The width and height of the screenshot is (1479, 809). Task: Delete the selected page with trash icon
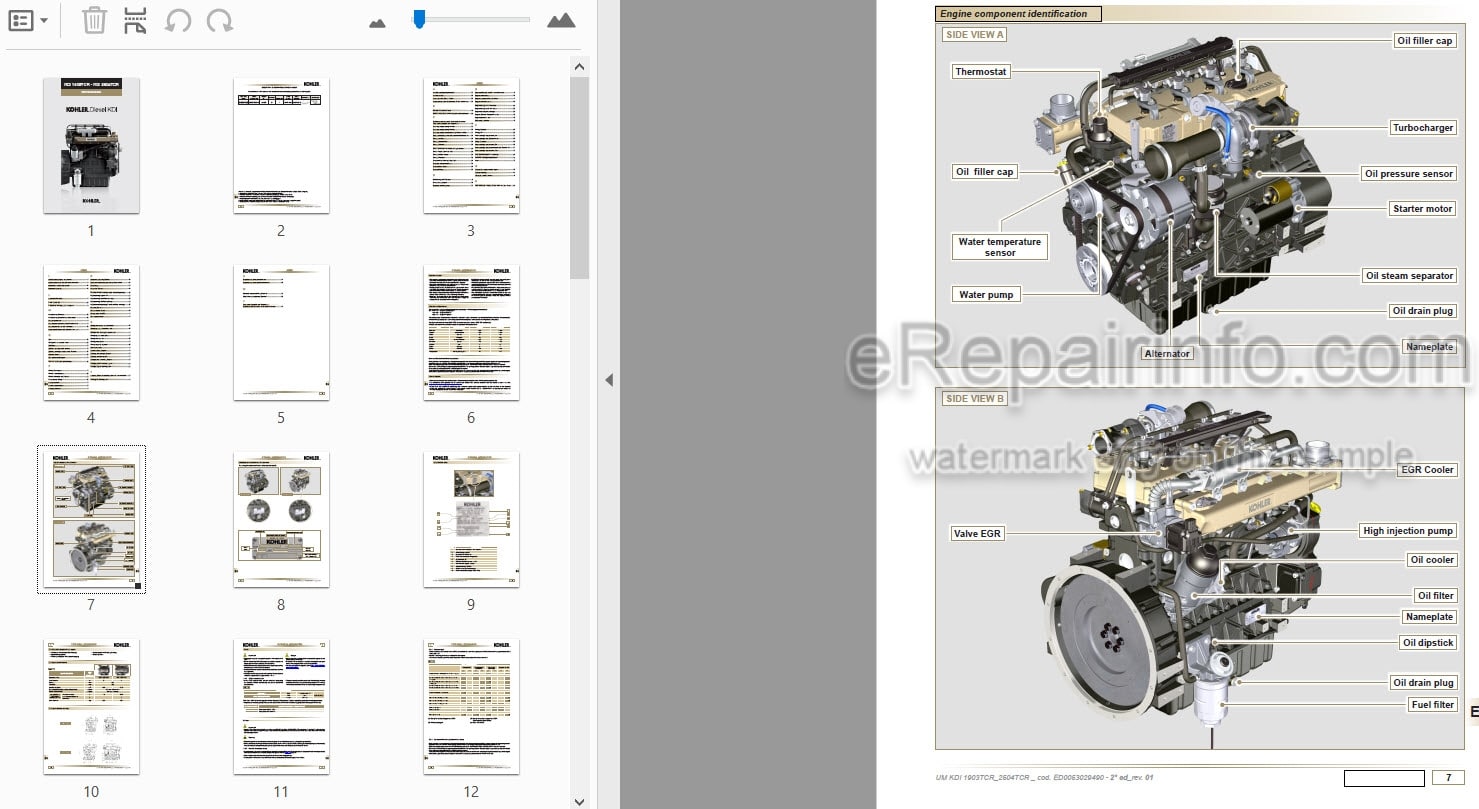[94, 20]
